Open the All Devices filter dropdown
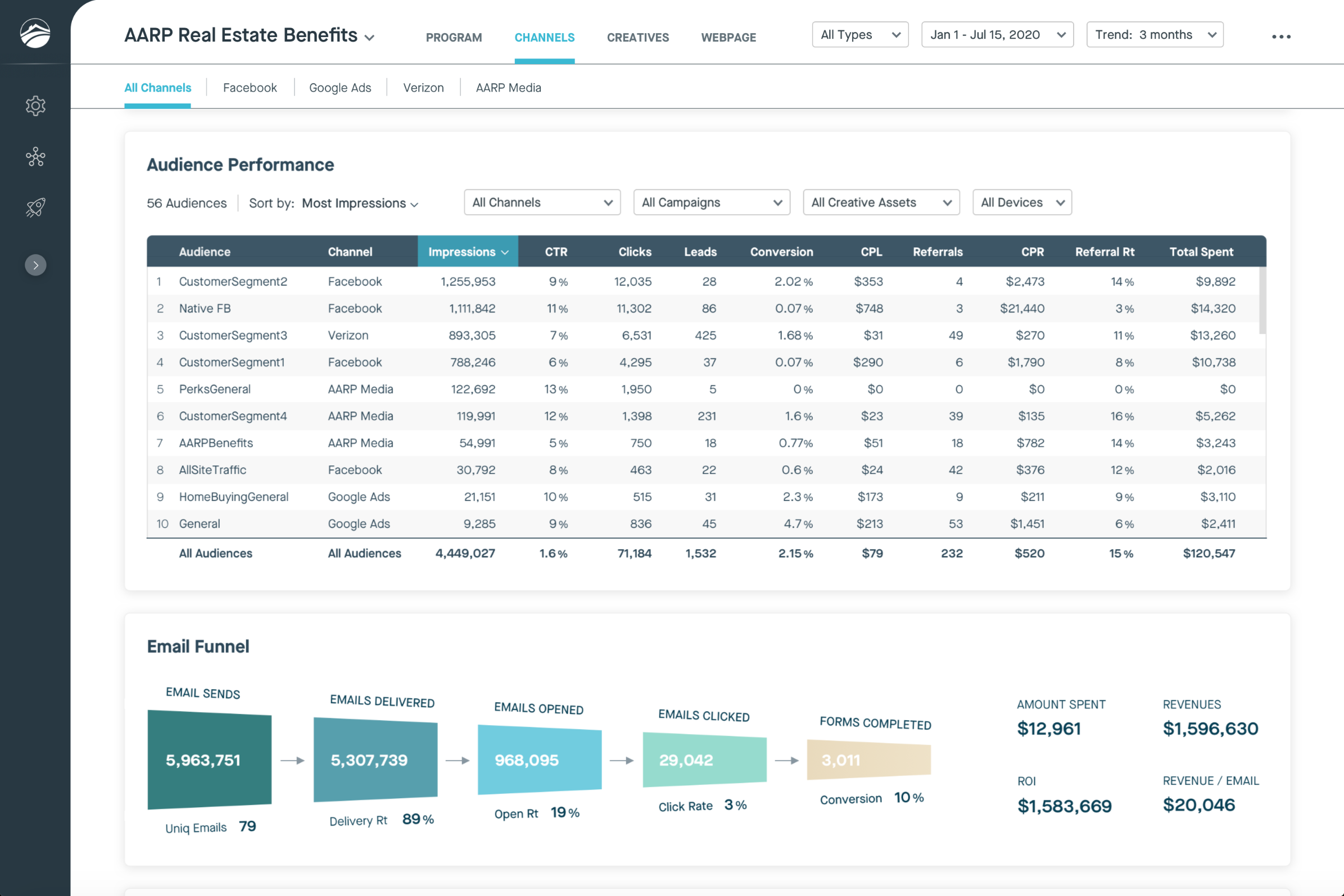Viewport: 1344px width, 896px height. (1021, 202)
